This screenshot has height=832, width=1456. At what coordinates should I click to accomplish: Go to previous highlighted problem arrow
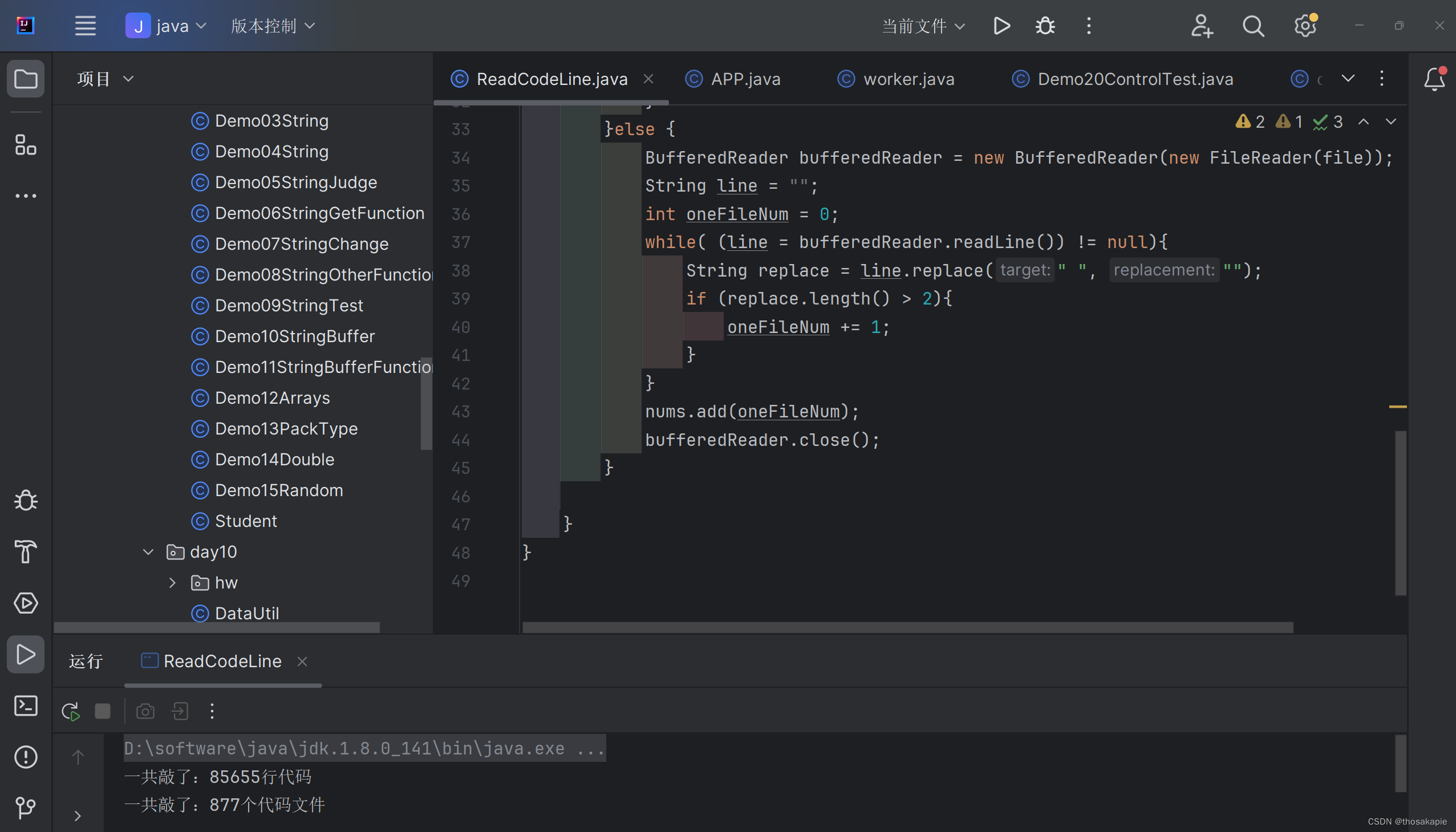(x=1364, y=121)
